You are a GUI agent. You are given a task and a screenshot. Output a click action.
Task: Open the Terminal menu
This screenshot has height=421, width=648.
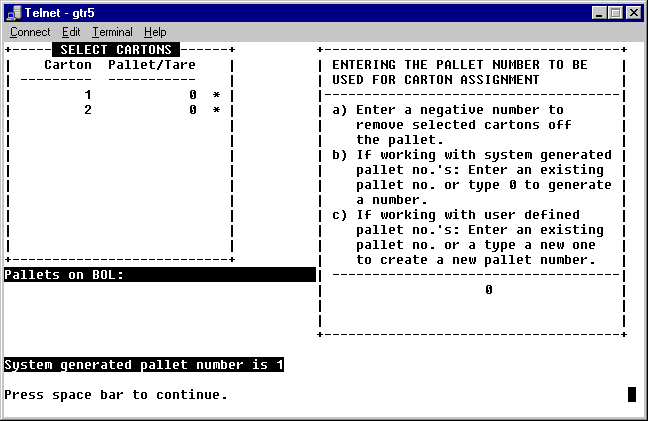[112, 32]
